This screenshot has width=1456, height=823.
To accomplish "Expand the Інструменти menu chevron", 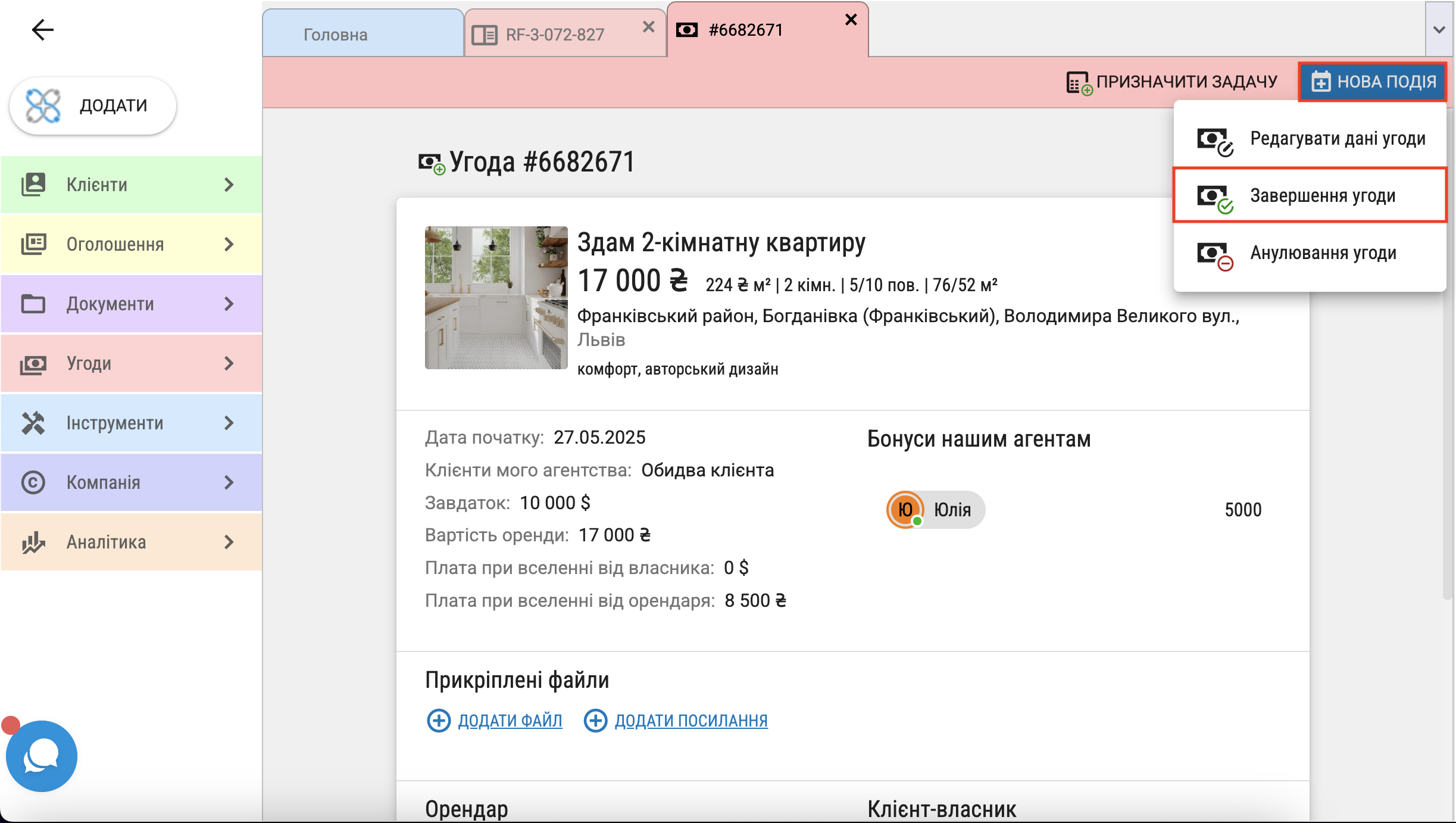I will [x=229, y=423].
